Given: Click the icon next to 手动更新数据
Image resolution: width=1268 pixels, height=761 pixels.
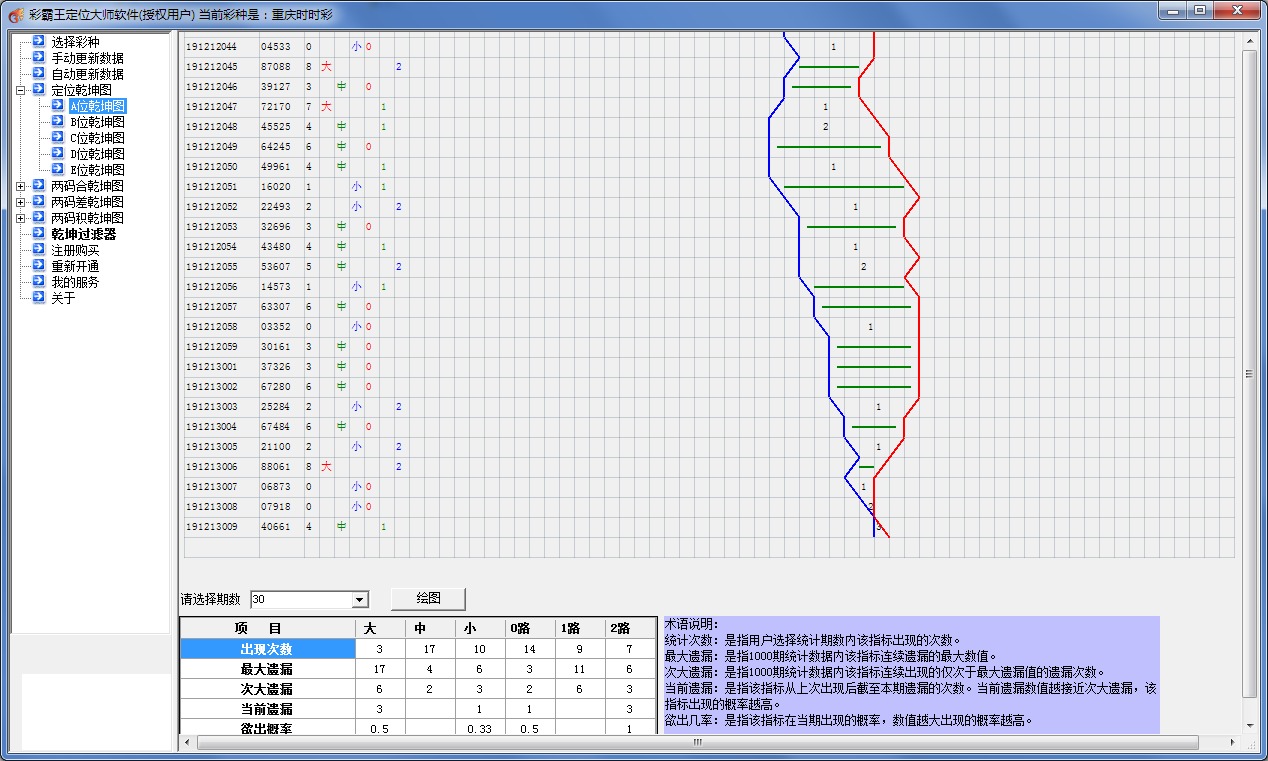Looking at the screenshot, I should tap(38, 58).
